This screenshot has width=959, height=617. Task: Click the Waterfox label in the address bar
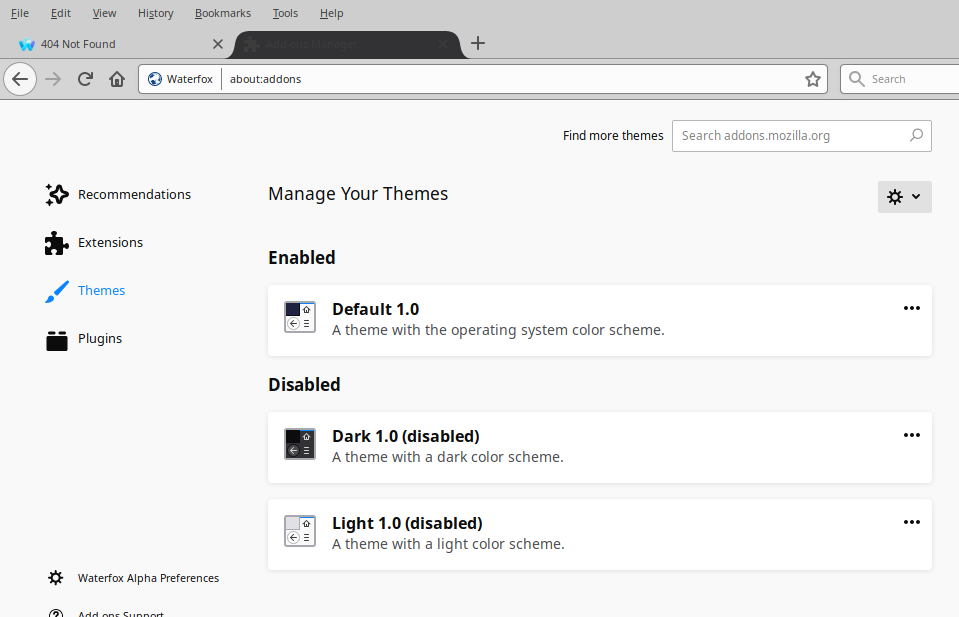point(190,79)
